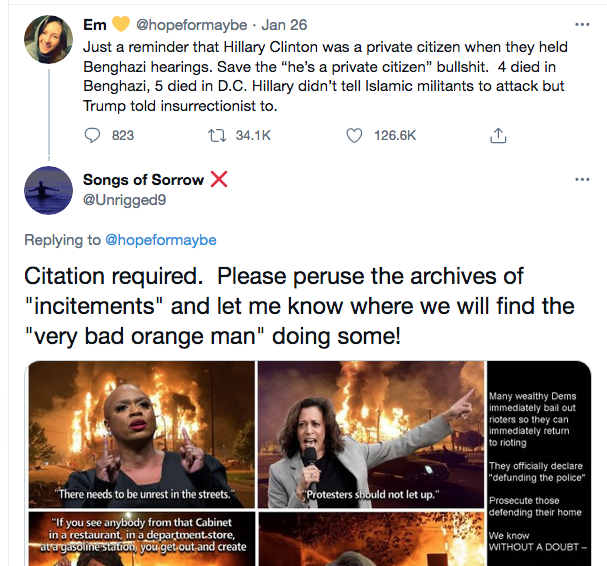Open the @hopeformaybe link in Replying to

pos(161,240)
